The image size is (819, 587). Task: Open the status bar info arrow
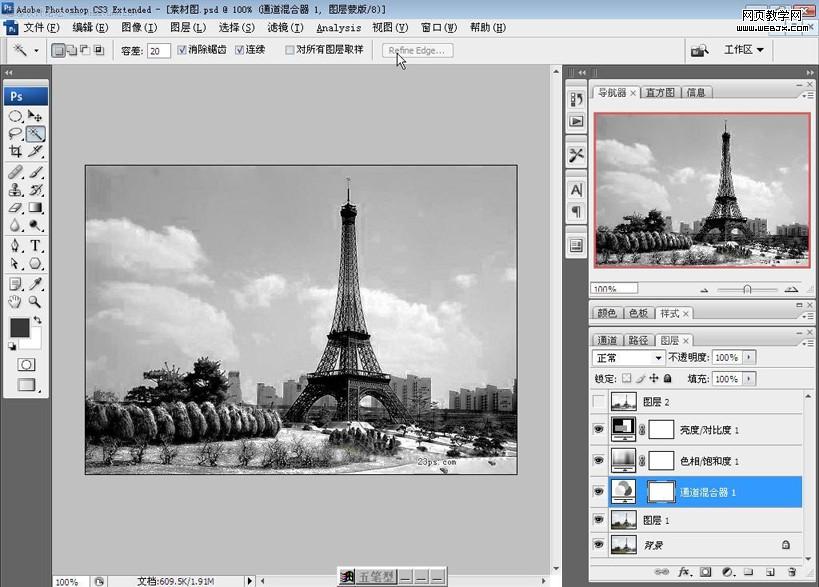[249, 581]
